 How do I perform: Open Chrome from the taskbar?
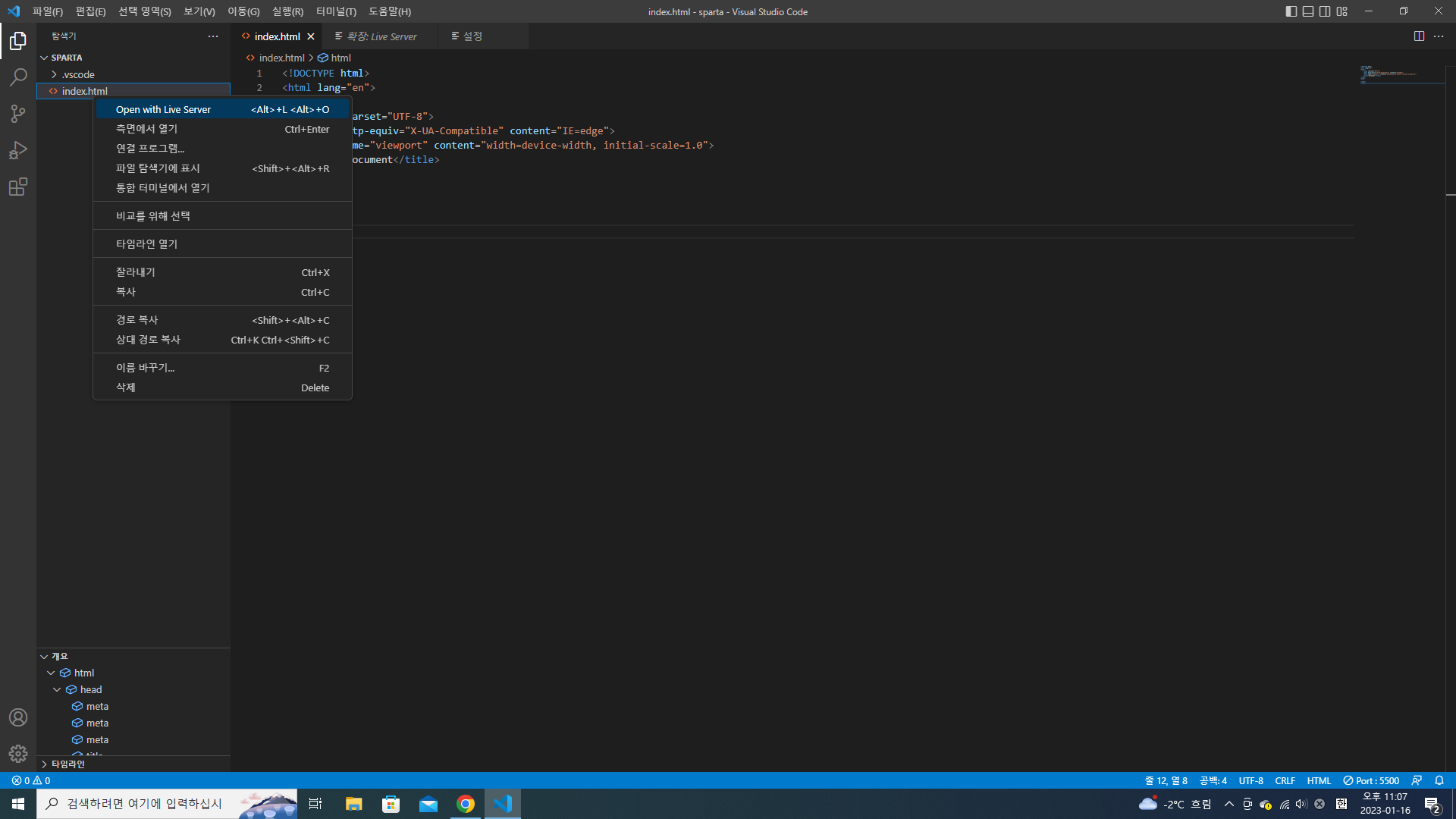[x=466, y=804]
